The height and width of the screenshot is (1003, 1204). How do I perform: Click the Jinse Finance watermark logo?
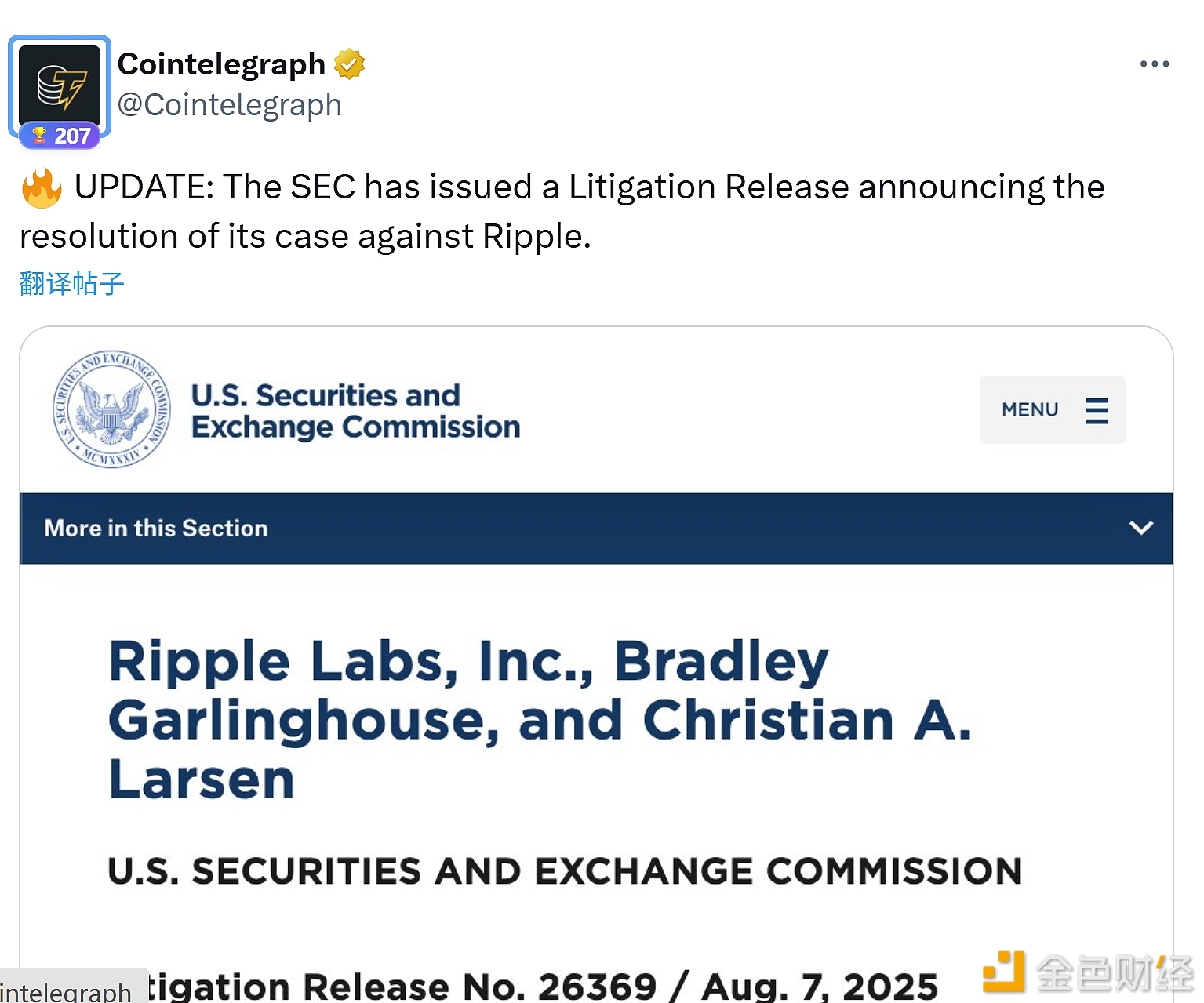click(x=1087, y=972)
